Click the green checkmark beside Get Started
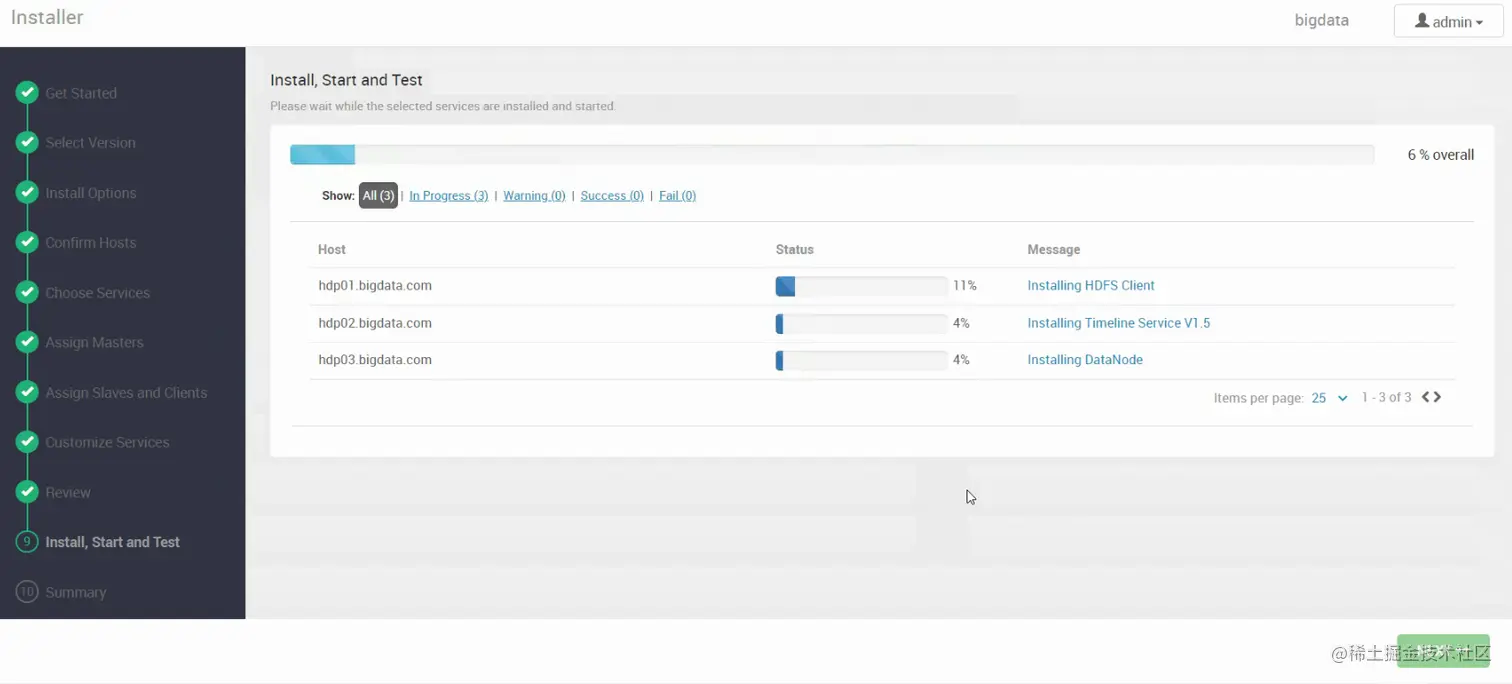 point(27,93)
